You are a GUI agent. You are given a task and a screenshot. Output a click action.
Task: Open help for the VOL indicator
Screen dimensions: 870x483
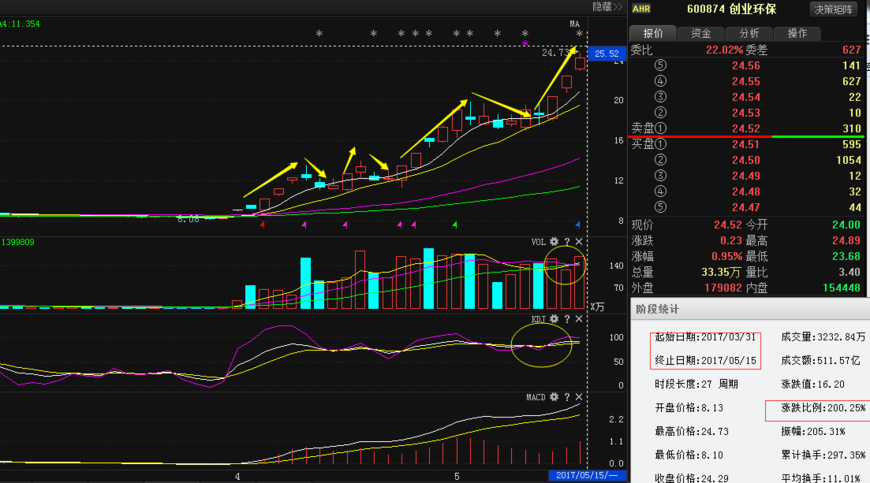(x=566, y=242)
